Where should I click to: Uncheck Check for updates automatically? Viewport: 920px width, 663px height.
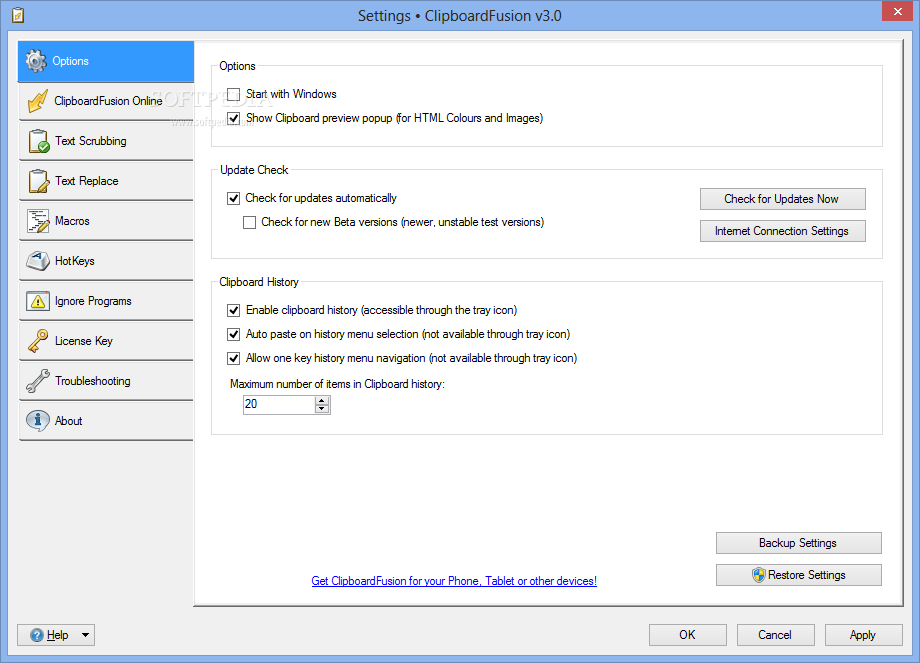point(234,198)
